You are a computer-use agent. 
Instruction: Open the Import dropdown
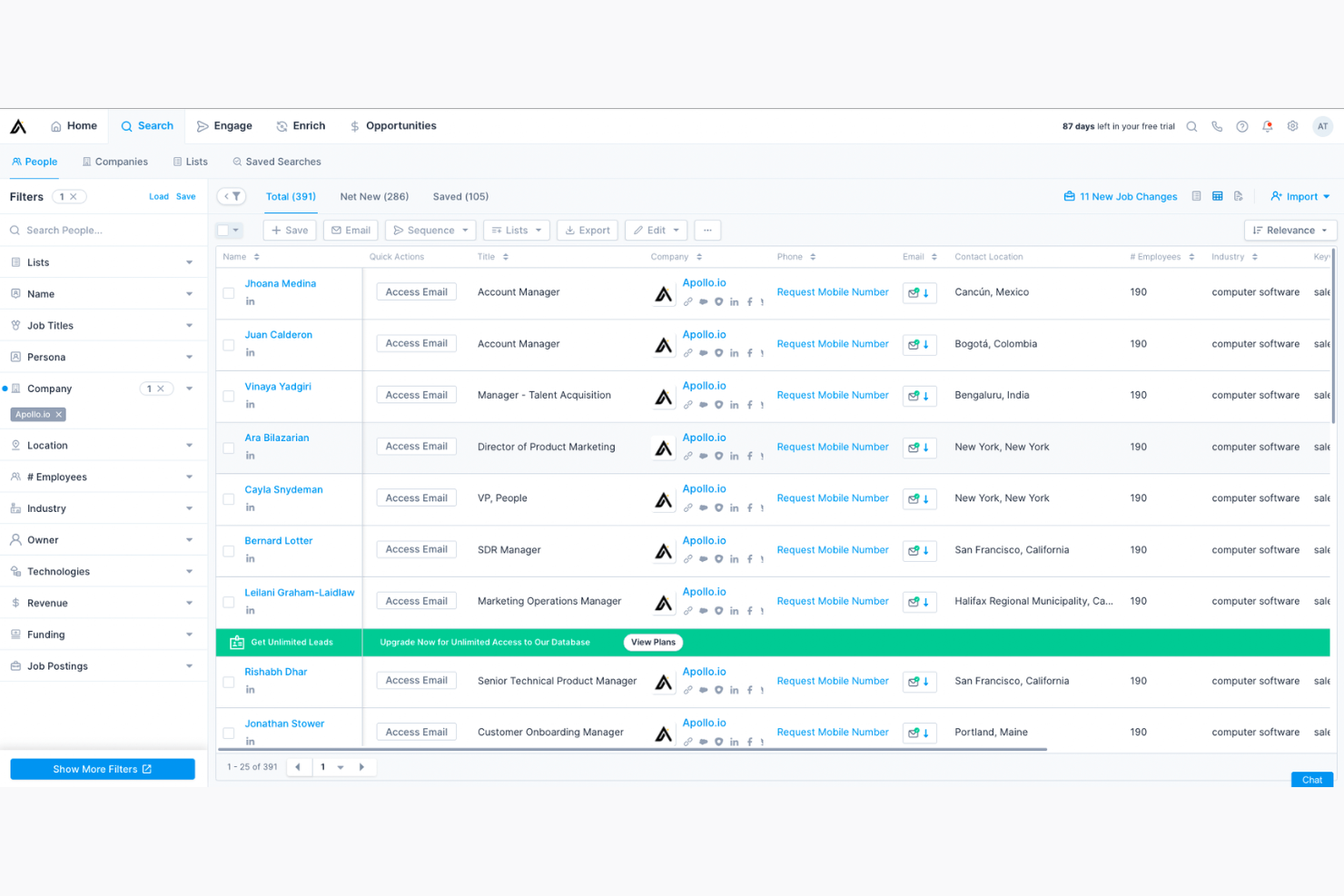pyautogui.click(x=1300, y=197)
